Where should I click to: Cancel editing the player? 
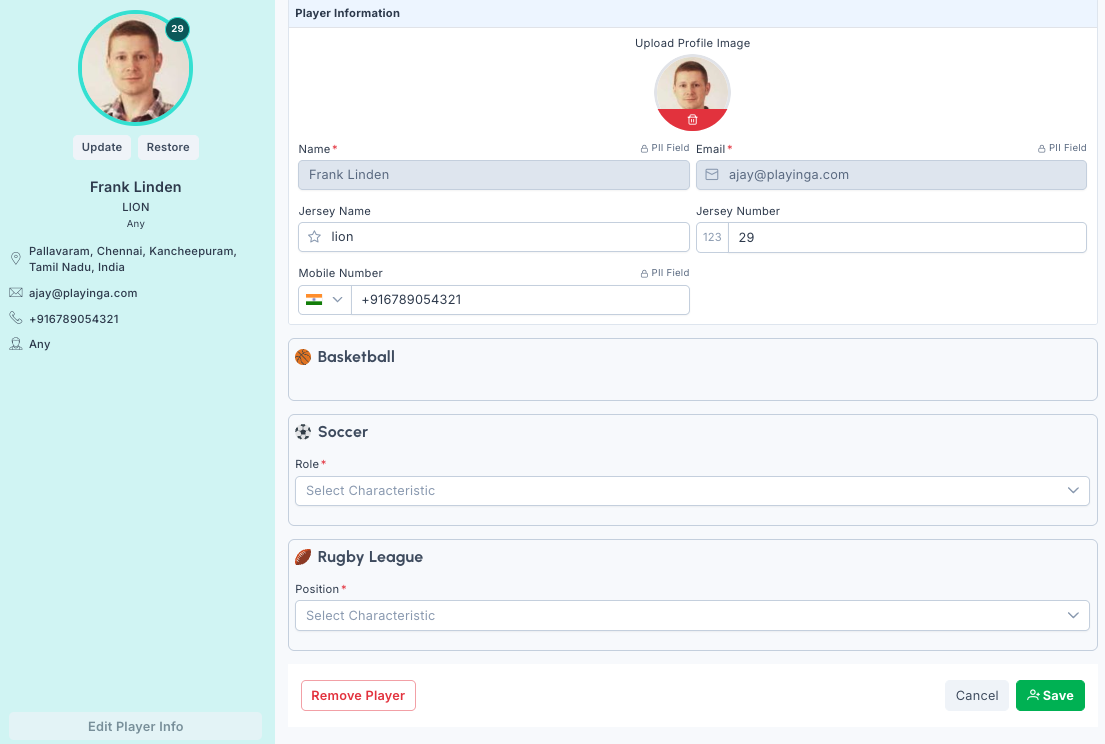pyautogui.click(x=977, y=696)
